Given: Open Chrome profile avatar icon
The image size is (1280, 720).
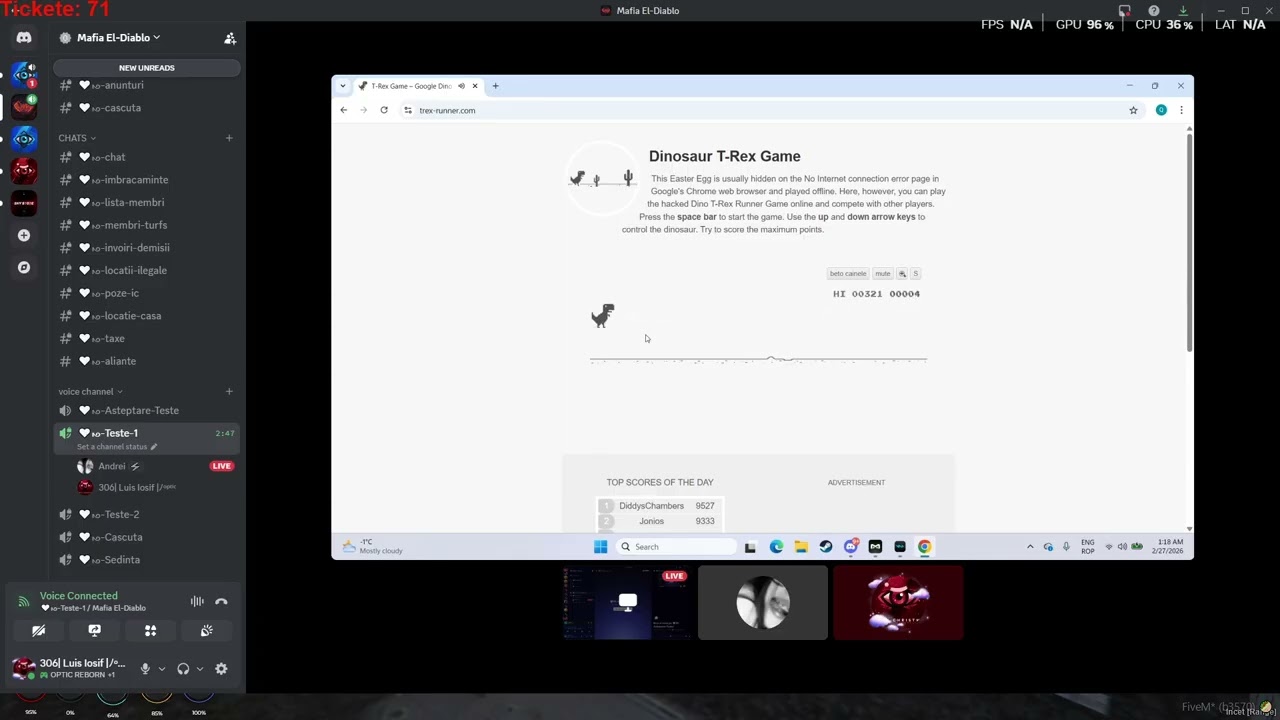Looking at the screenshot, I should click(1161, 110).
